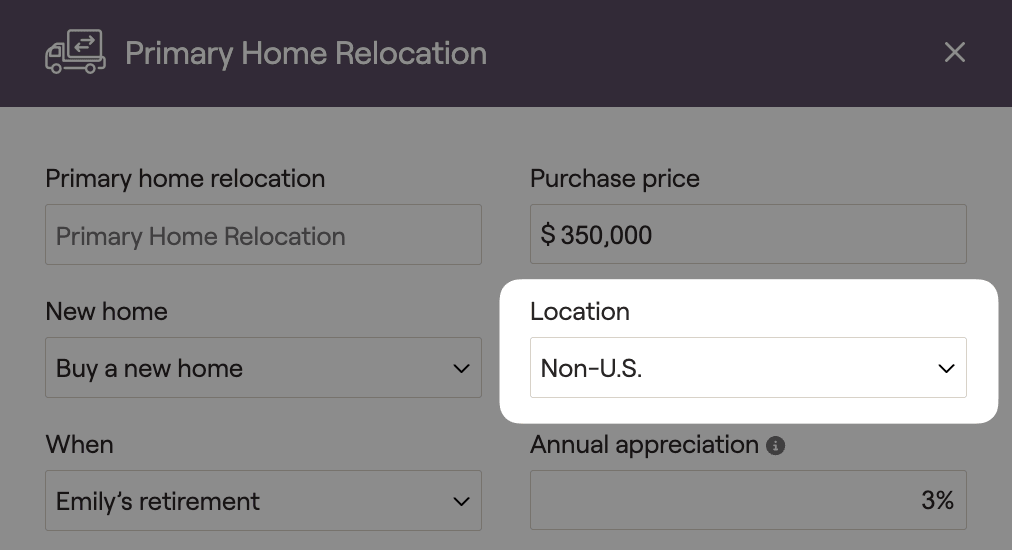Click the "Annual appreciation" label text
This screenshot has width=1012, height=550.
[644, 445]
